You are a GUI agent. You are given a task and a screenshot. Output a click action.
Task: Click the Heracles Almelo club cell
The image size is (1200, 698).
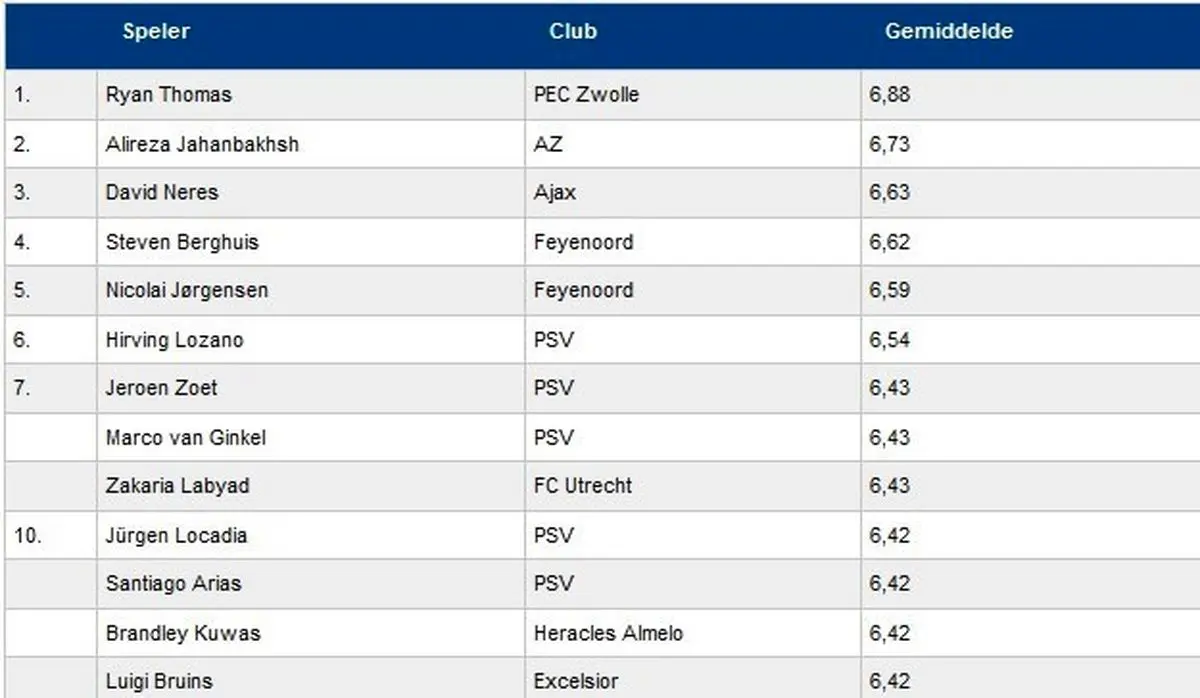[609, 633]
